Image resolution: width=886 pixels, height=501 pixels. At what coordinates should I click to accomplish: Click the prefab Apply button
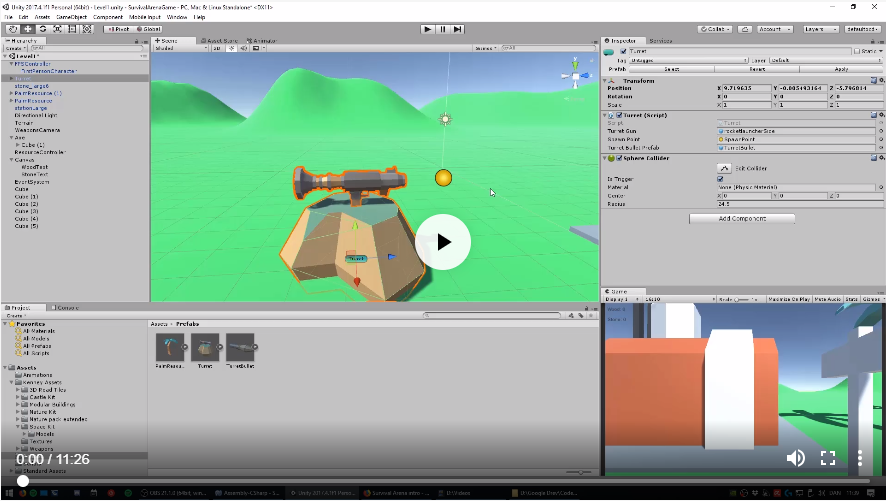tap(841, 69)
